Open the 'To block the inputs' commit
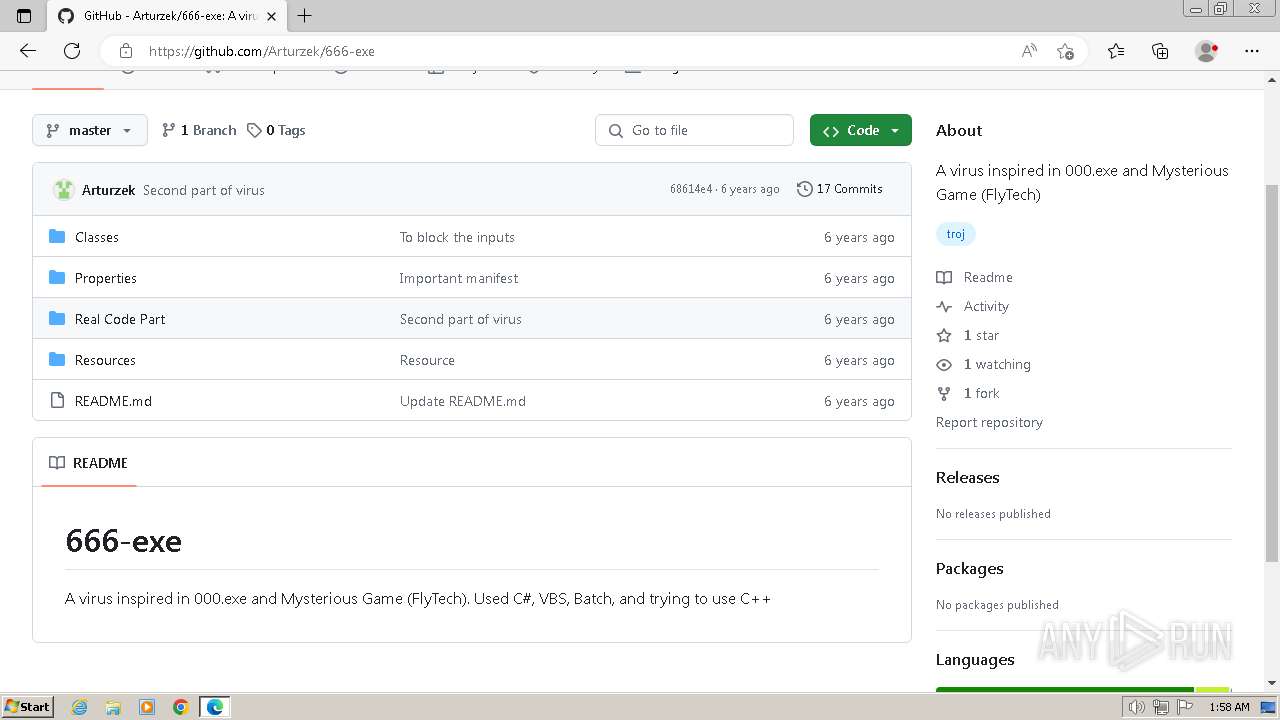Image resolution: width=1280 pixels, height=720 pixels. (x=457, y=237)
